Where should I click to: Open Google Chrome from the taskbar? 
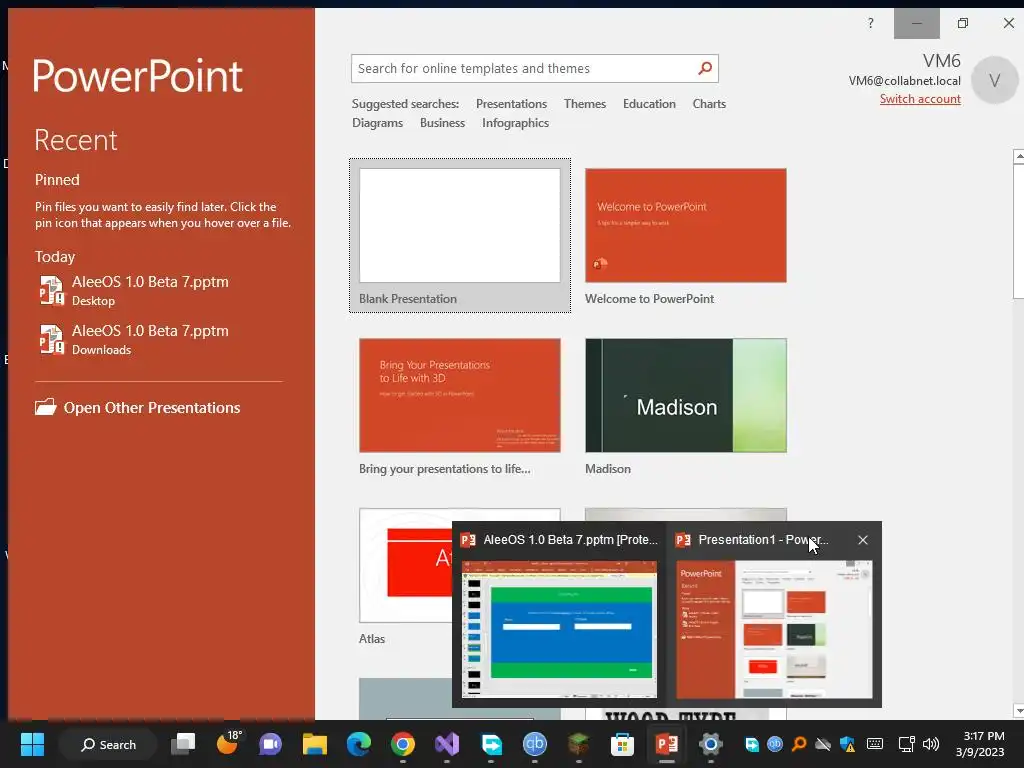click(403, 744)
